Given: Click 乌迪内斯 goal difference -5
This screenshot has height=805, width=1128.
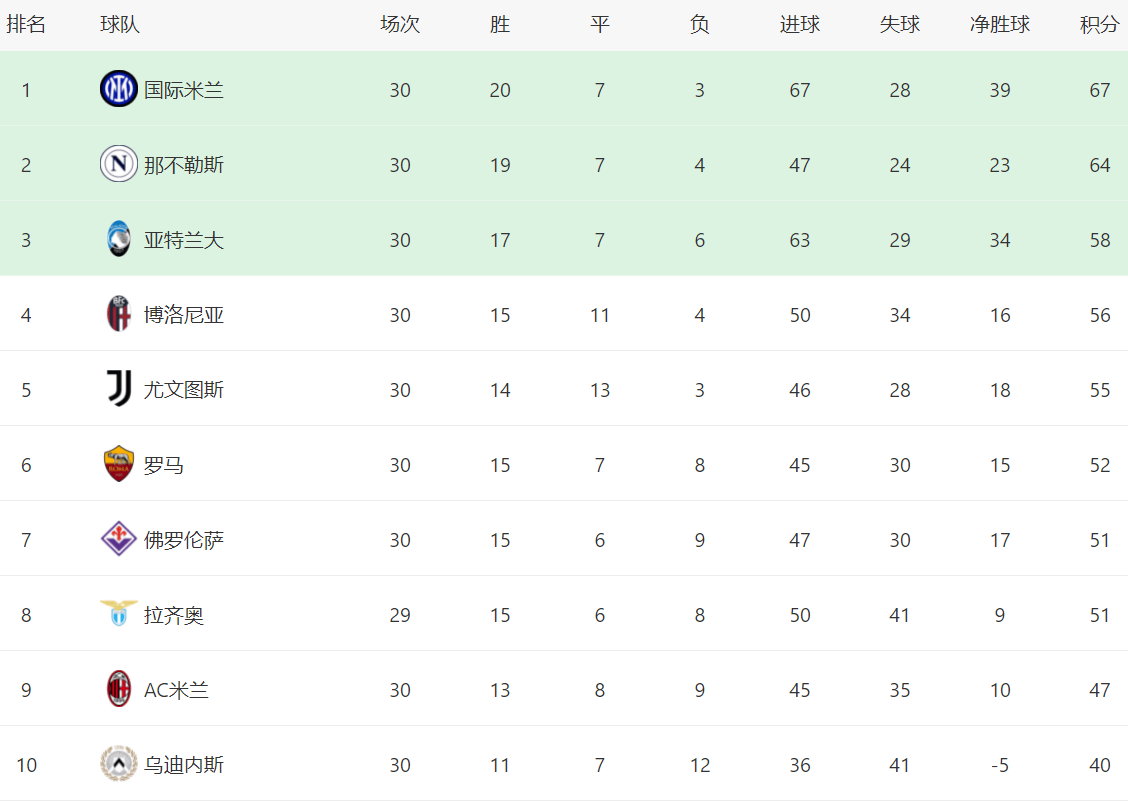Looking at the screenshot, I should point(1000,765).
